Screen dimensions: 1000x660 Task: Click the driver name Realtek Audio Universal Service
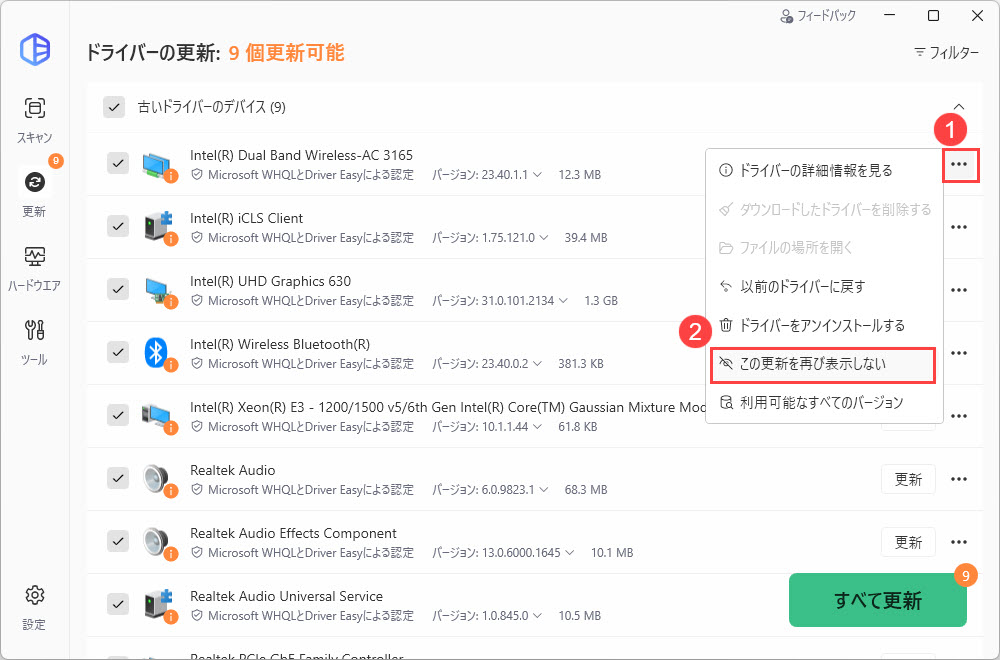(x=286, y=596)
